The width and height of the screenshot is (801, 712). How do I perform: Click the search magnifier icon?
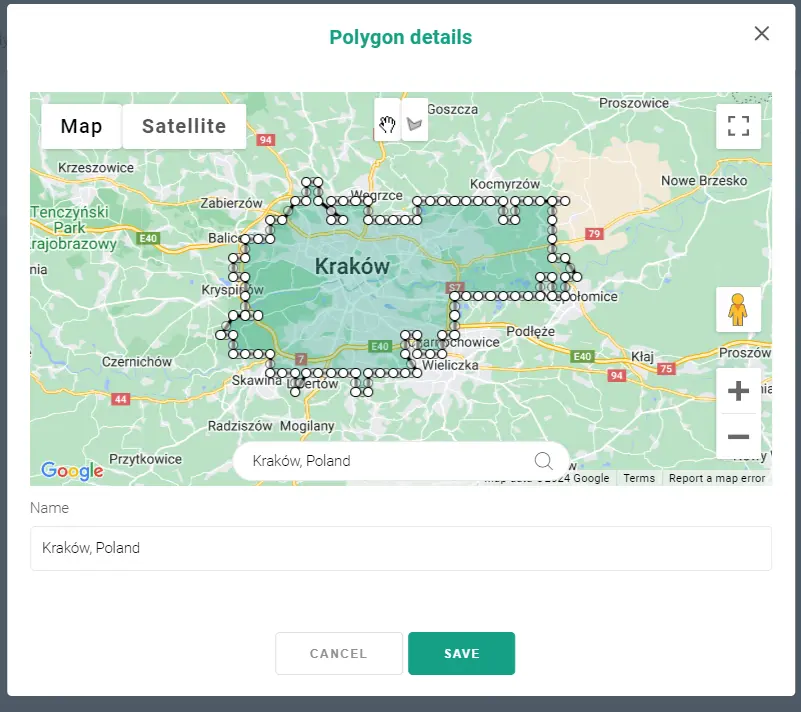(x=544, y=461)
